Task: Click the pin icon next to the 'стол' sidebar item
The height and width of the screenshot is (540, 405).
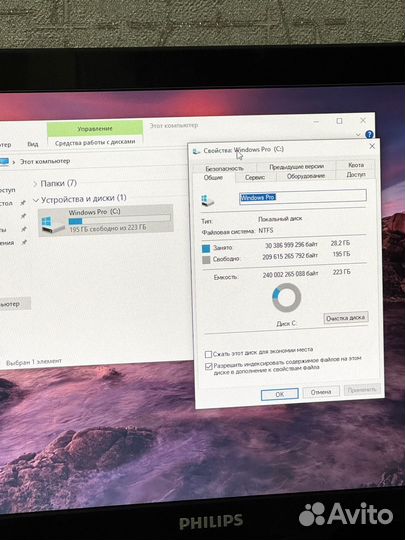Action: pyautogui.click(x=23, y=203)
